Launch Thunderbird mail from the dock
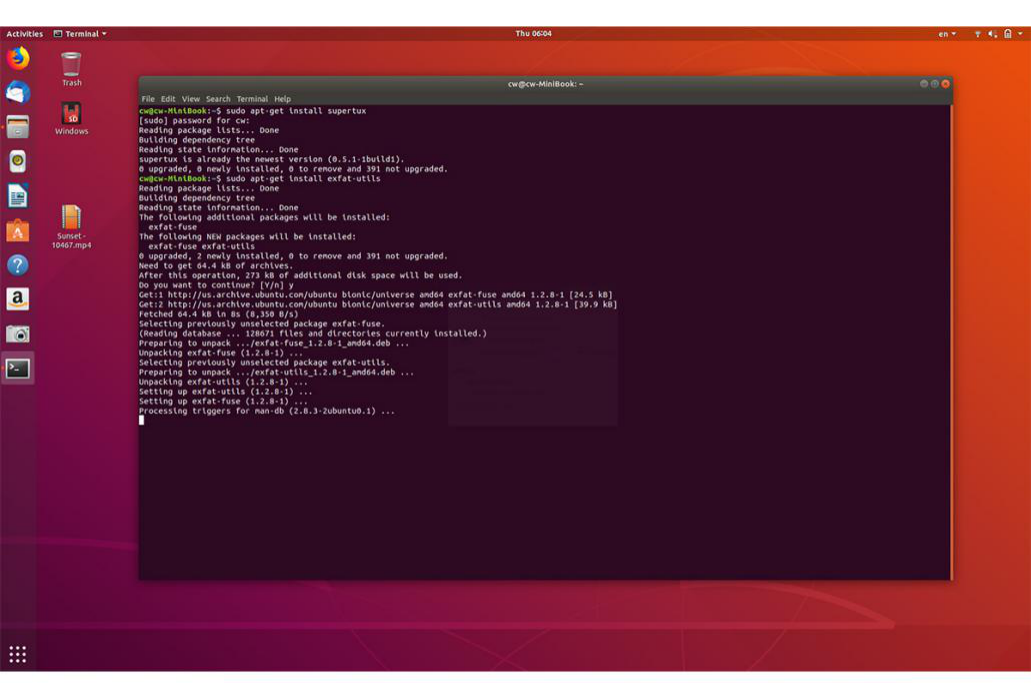This screenshot has width=1031, height=691. (18, 93)
